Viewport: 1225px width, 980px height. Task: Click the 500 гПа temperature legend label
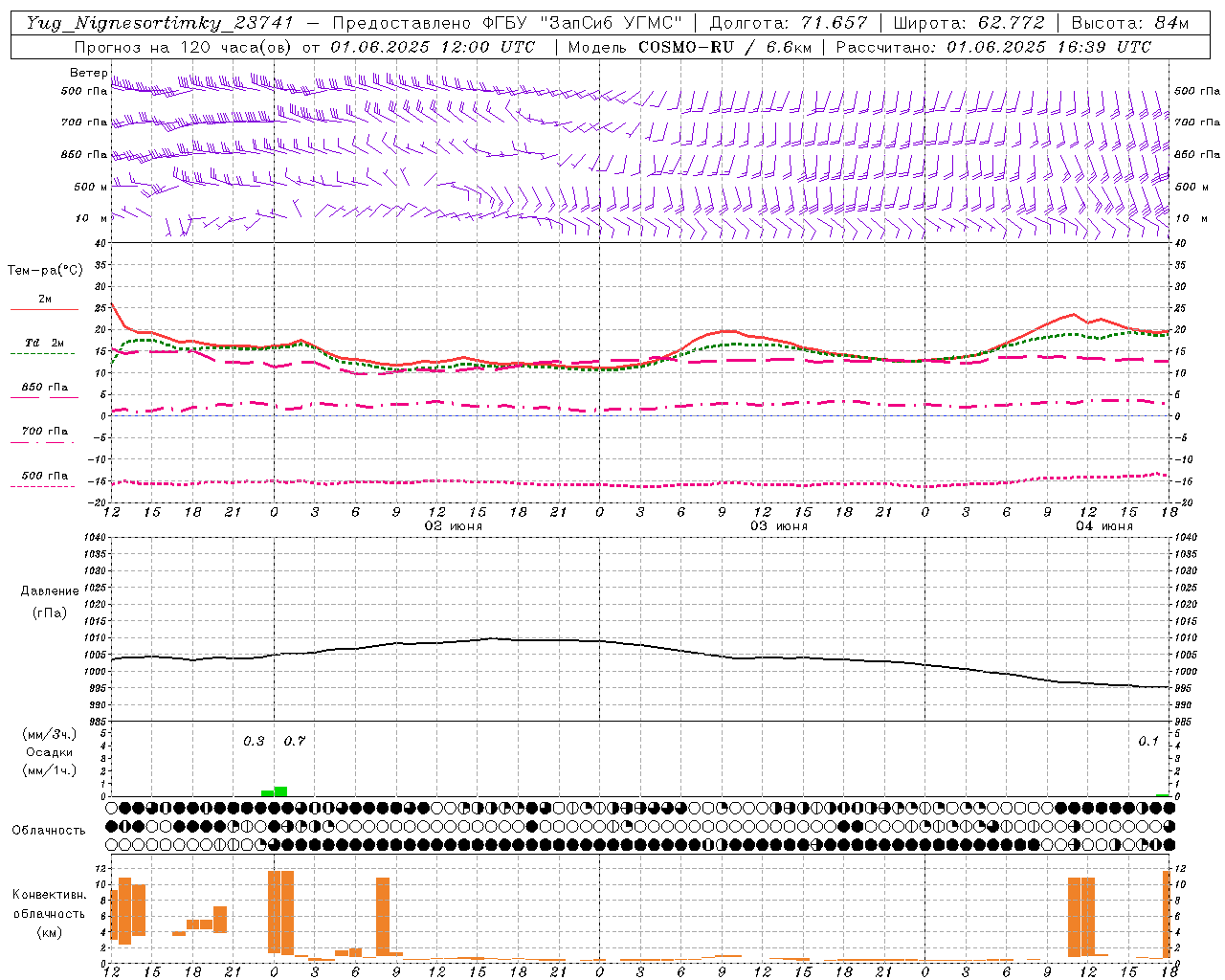tap(44, 476)
